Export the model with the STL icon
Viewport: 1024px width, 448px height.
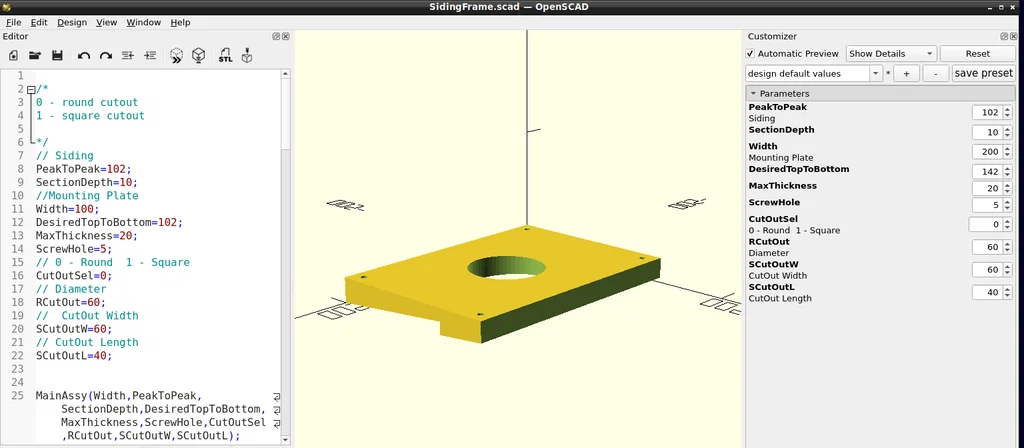coord(225,56)
